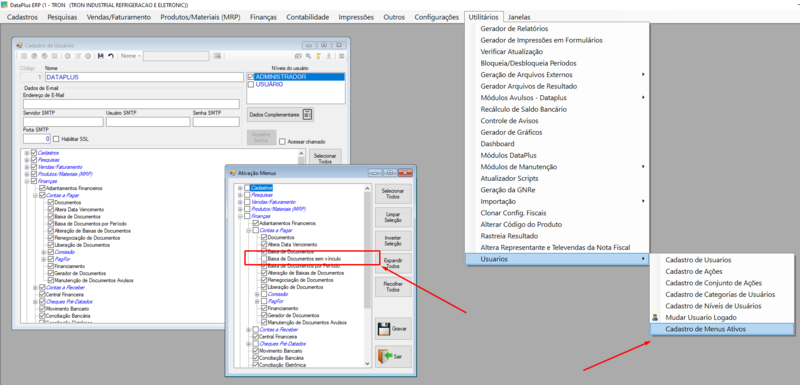Open the Janelas menu
800x385 pixels.
[x=519, y=17]
